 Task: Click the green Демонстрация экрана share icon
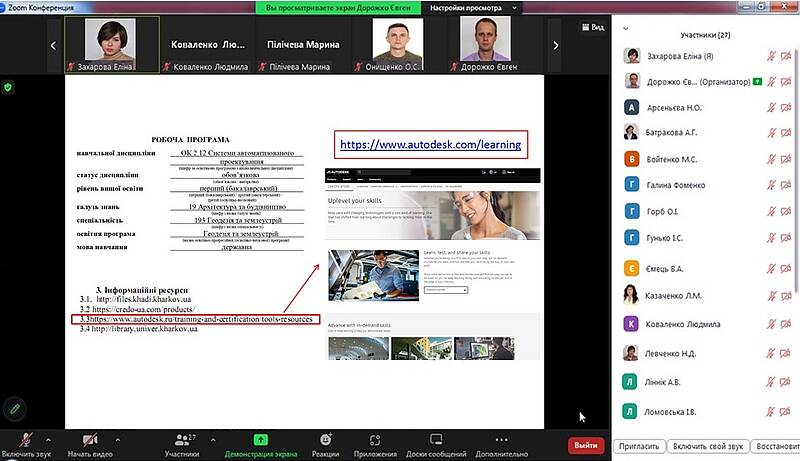(x=260, y=439)
